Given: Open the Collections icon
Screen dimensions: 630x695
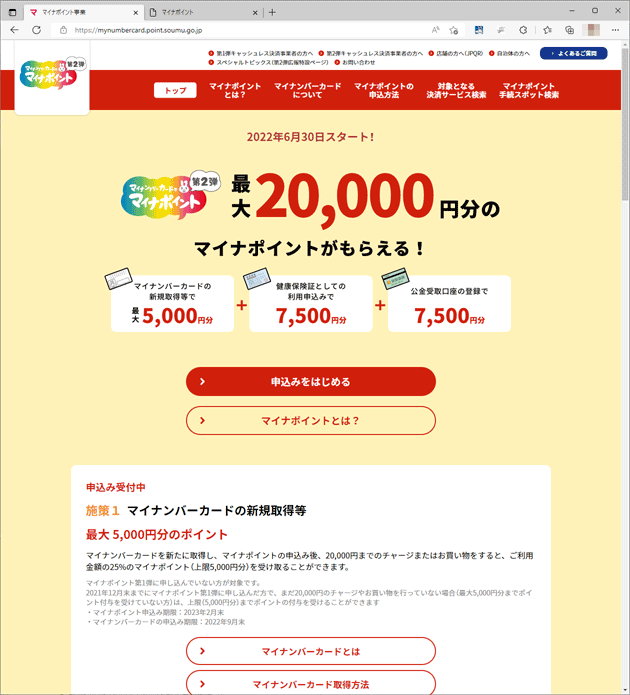Looking at the screenshot, I should click(x=569, y=30).
